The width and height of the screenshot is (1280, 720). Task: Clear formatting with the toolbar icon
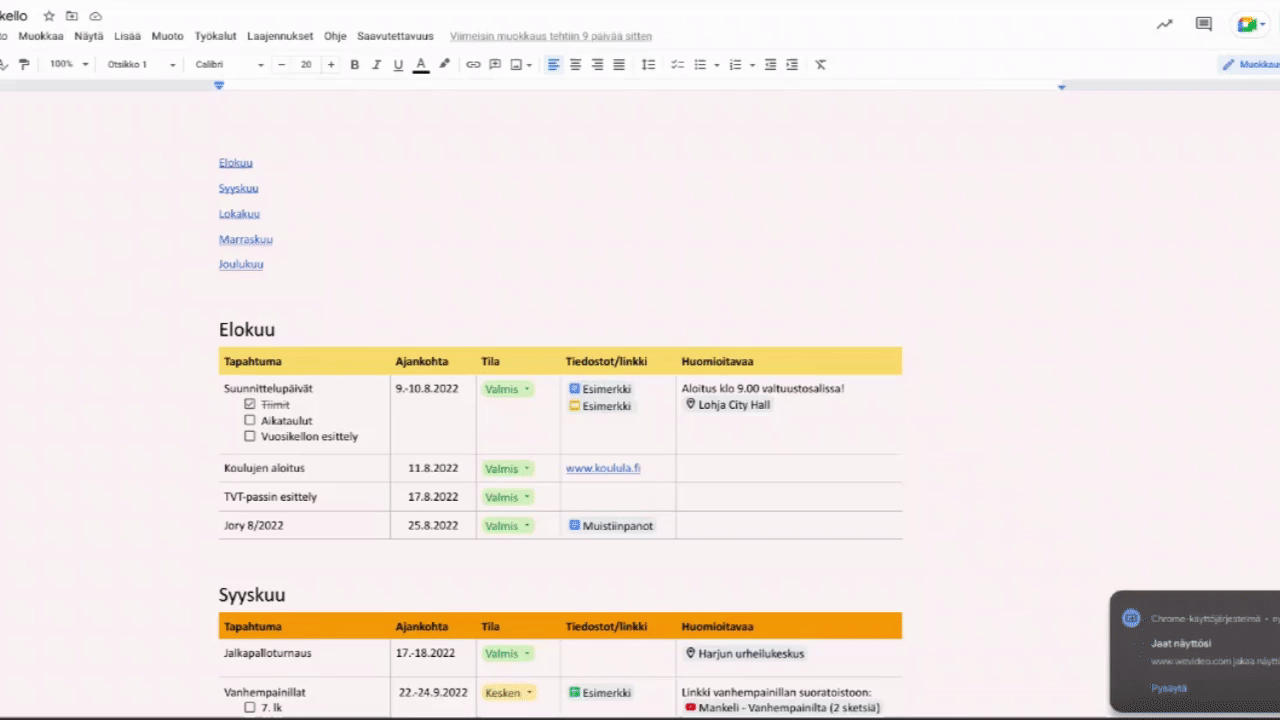tap(820, 65)
